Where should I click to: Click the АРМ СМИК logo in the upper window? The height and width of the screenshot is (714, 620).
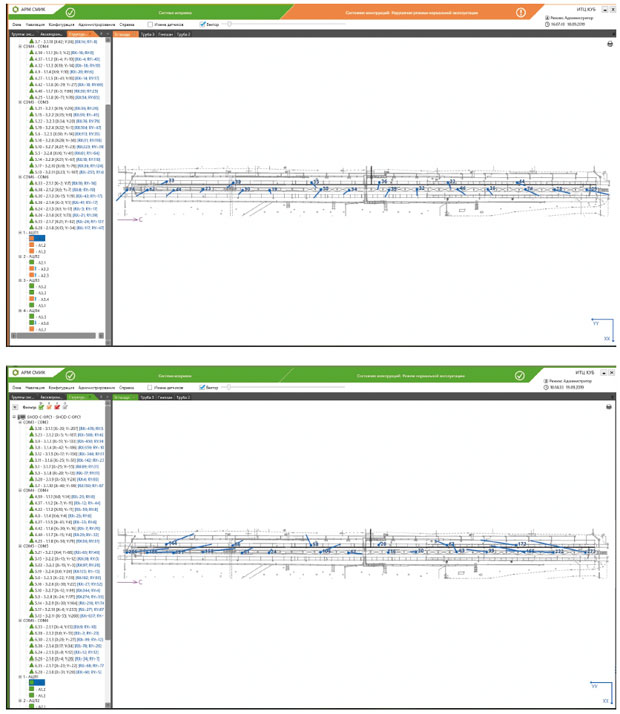[29, 9]
